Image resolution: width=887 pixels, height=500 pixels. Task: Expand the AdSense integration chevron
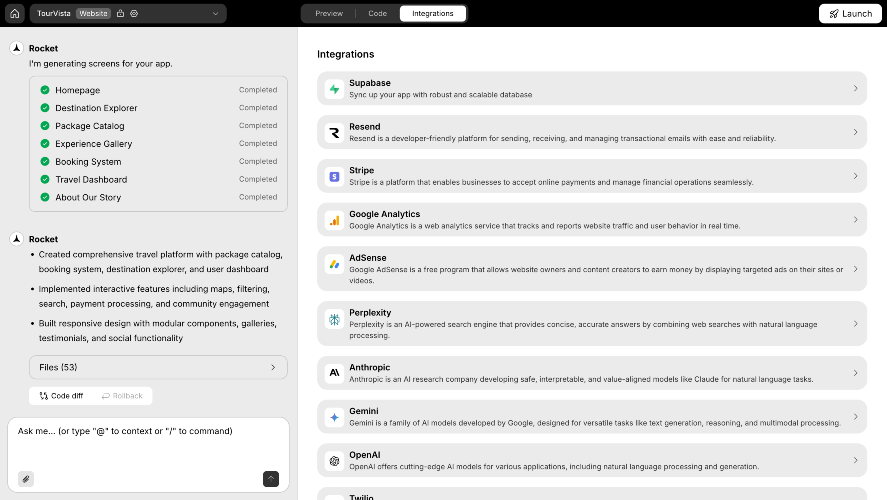pyautogui.click(x=855, y=269)
